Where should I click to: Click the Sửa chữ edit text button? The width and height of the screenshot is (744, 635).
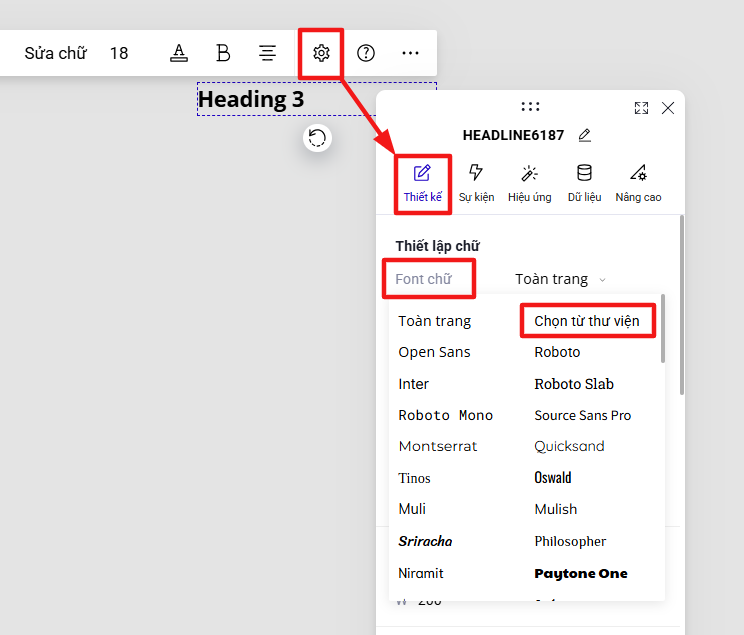pos(56,53)
